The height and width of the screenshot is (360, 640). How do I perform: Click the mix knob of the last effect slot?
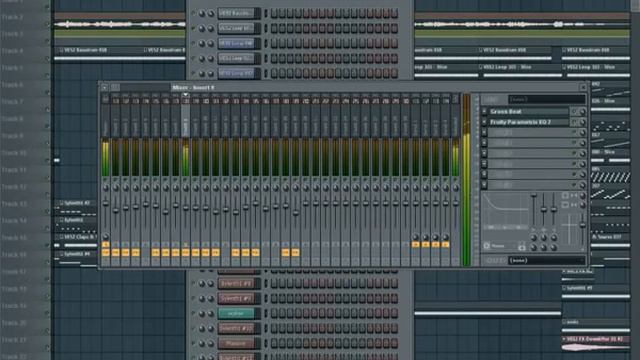click(582, 185)
